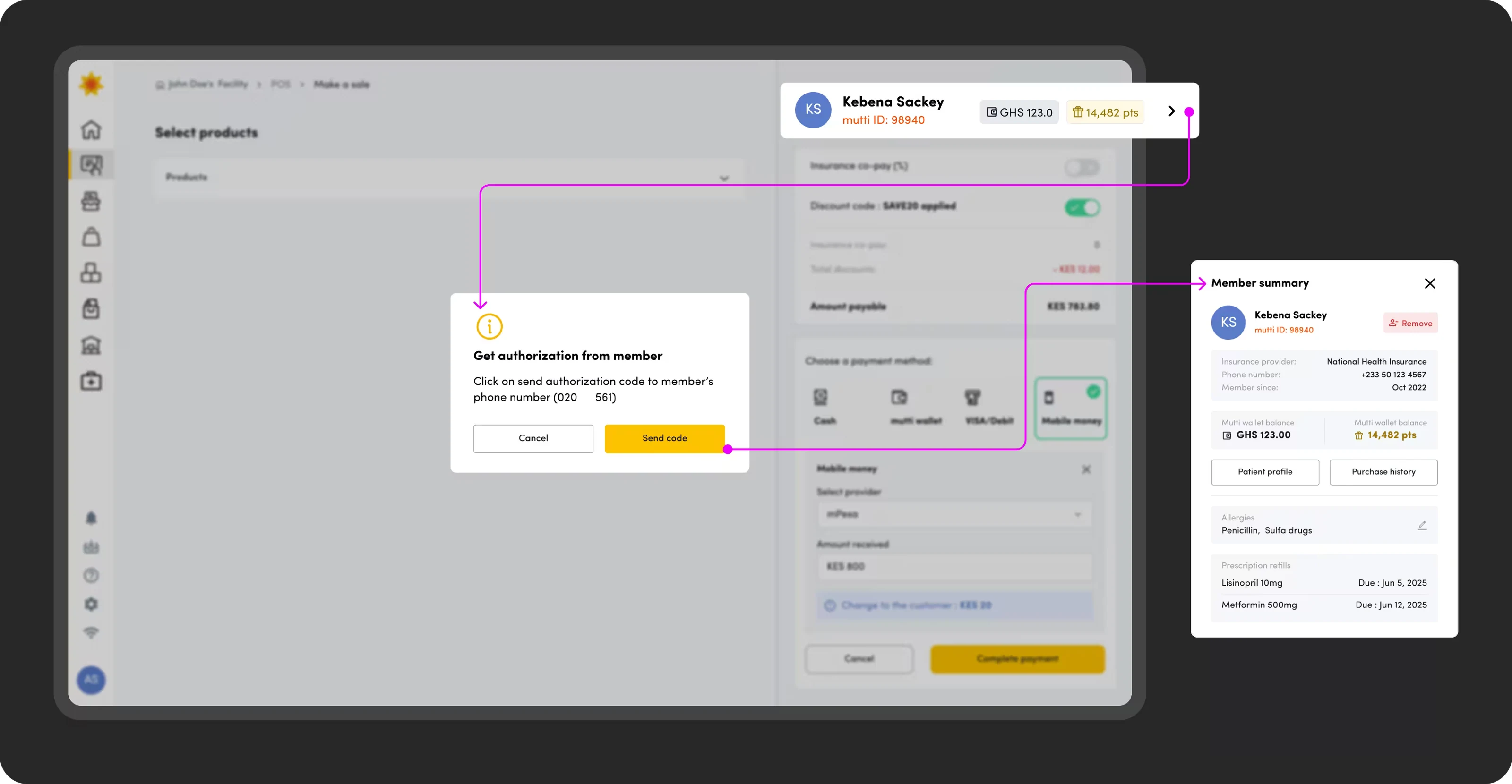Open the stacked boxes inventory icon

point(91,273)
